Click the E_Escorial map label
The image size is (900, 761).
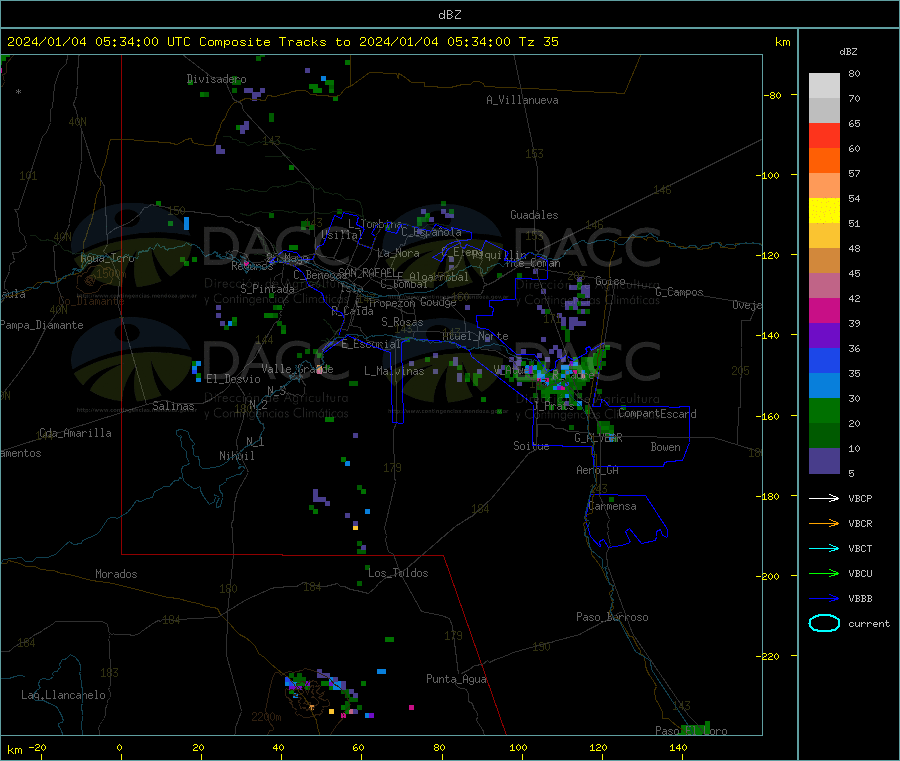coord(371,344)
